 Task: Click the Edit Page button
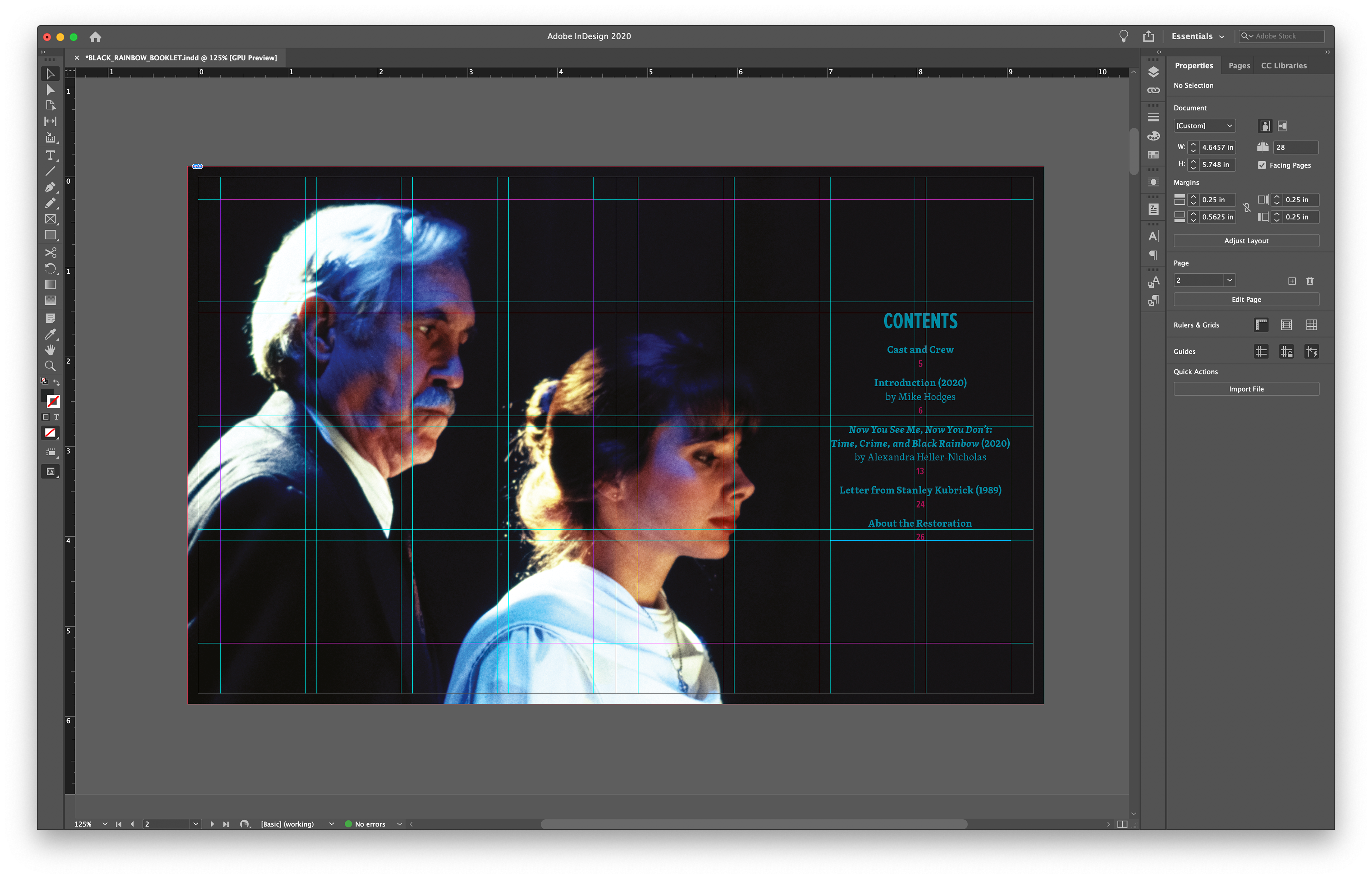pos(1246,300)
